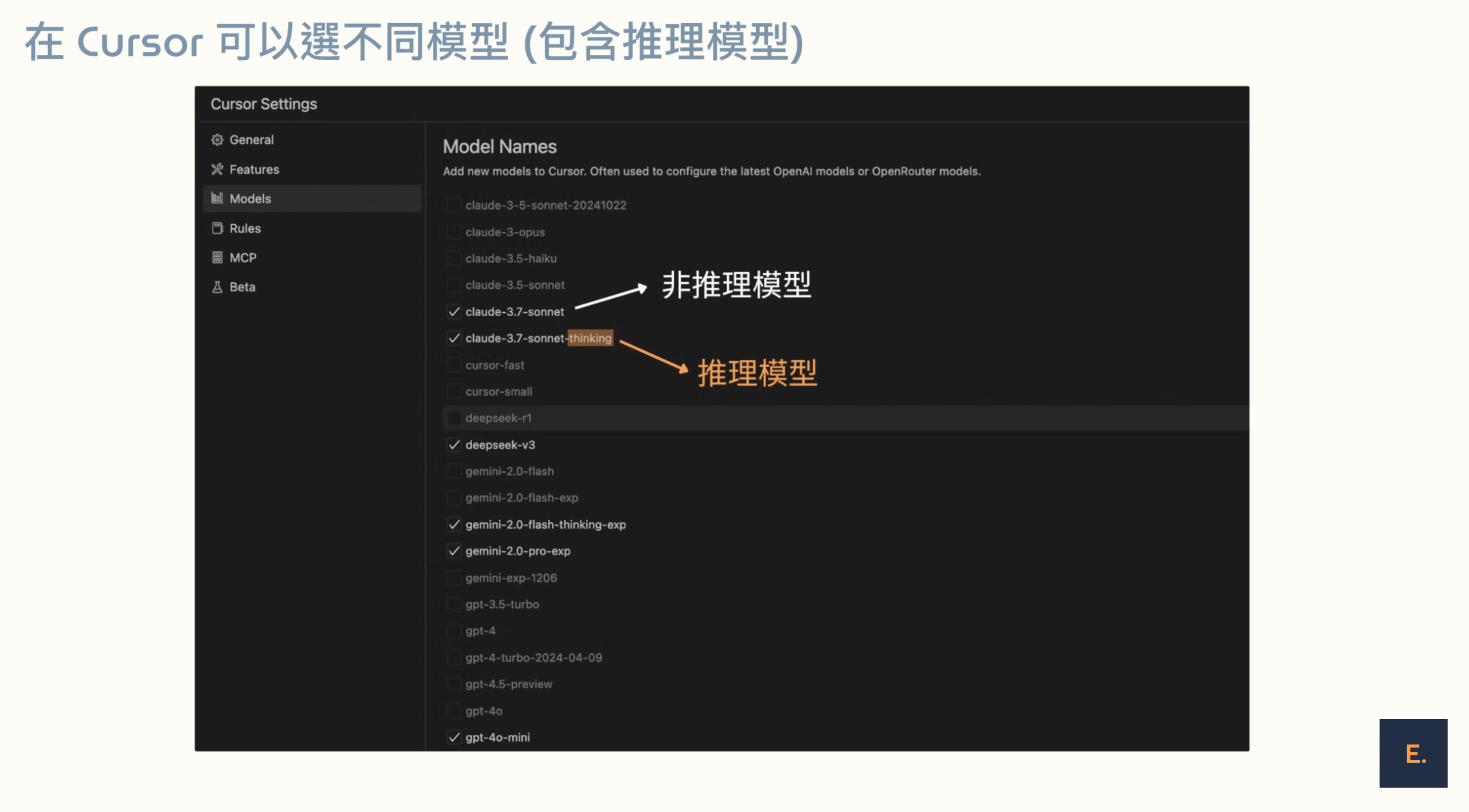Click the General gear icon
The image size is (1469, 812).
217,140
